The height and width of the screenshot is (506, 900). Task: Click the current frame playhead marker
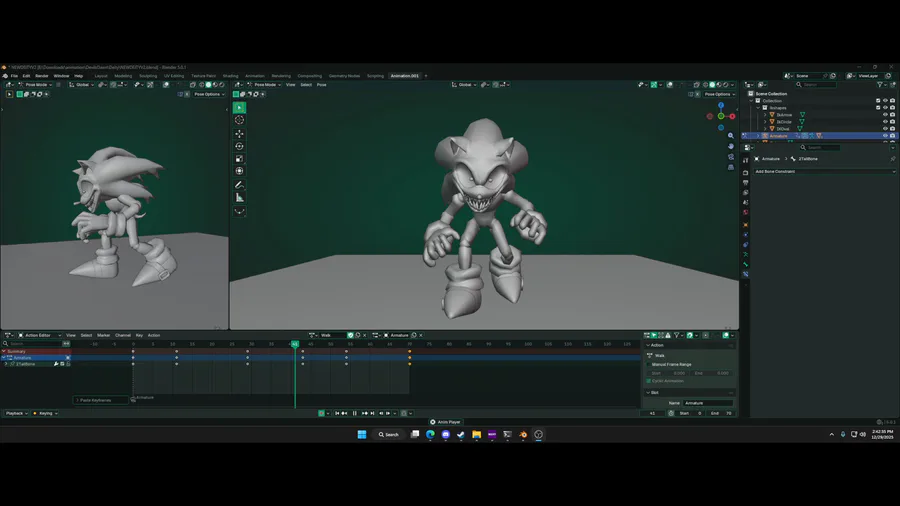point(295,344)
